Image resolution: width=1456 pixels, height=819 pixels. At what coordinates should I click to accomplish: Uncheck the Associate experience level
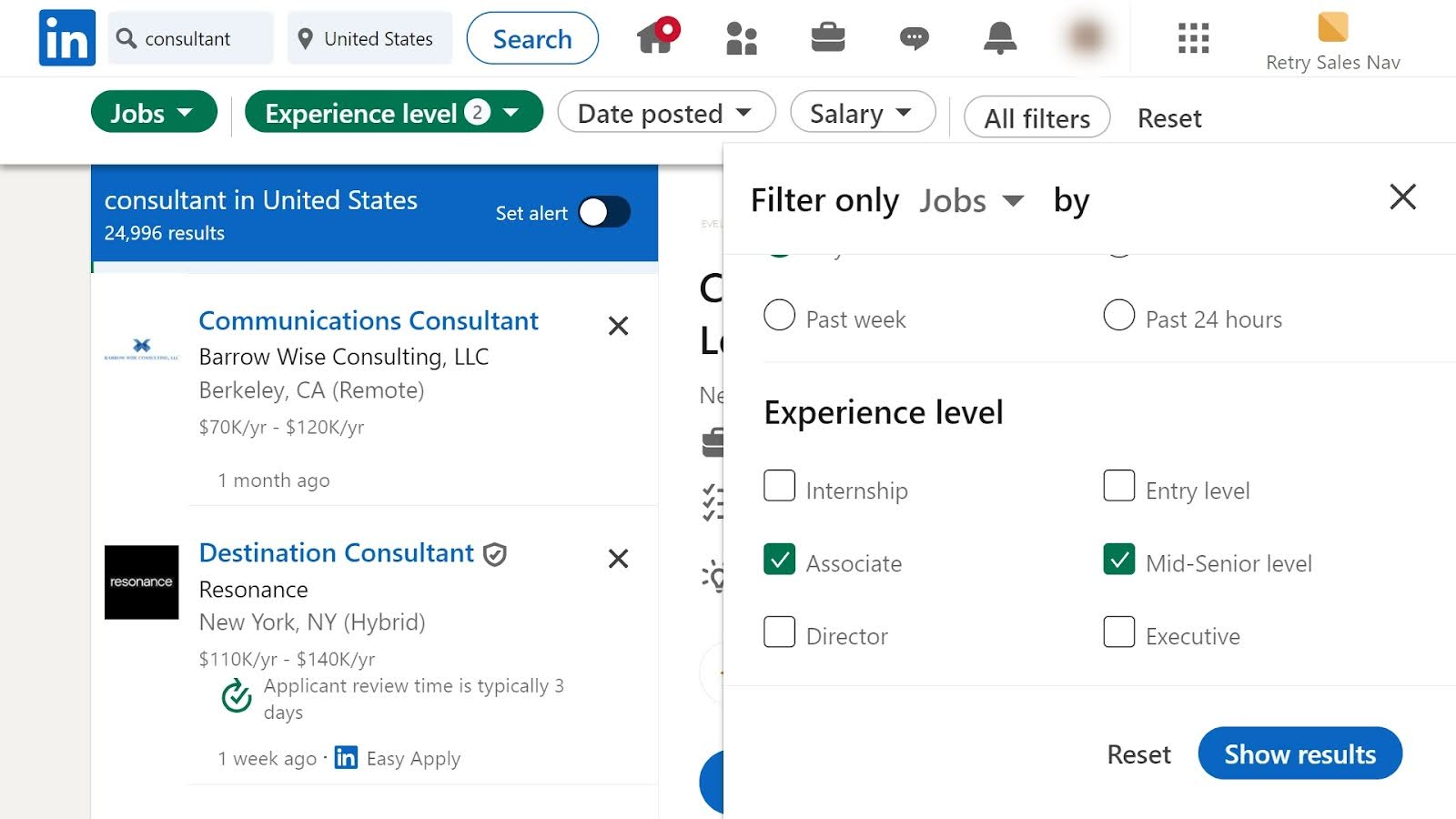pyautogui.click(x=779, y=560)
